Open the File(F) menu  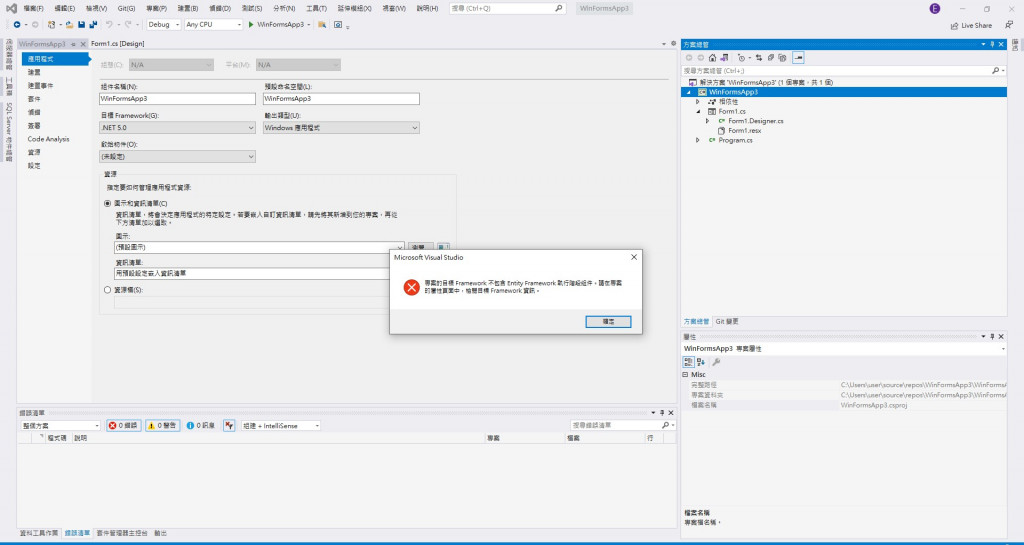pos(33,8)
